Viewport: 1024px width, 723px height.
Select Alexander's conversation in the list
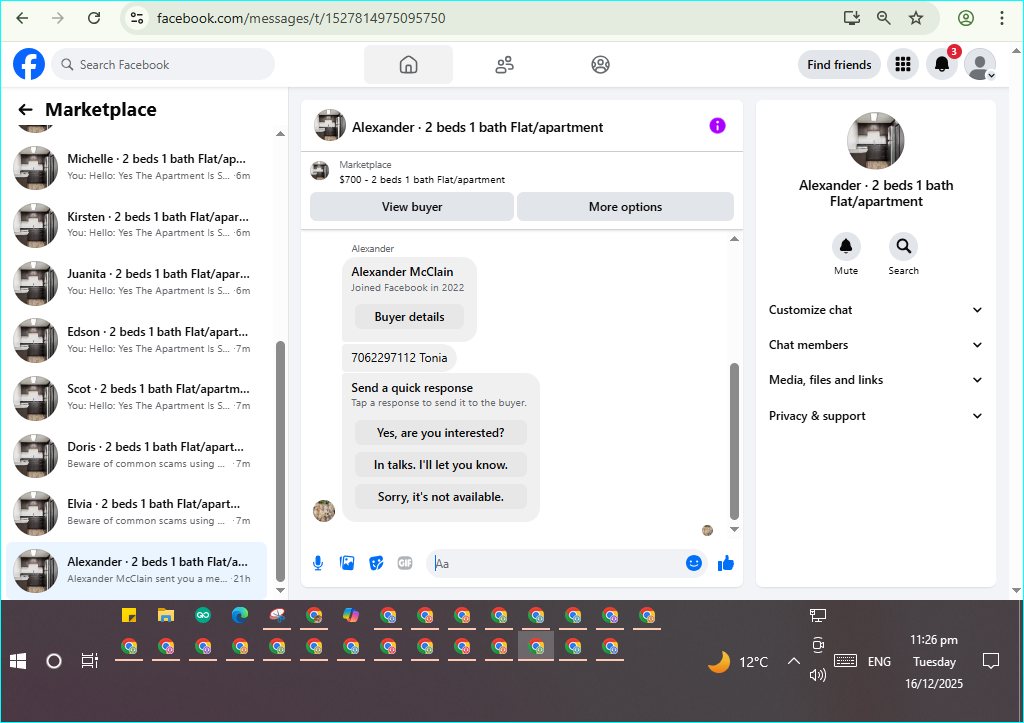pyautogui.click(x=137, y=570)
